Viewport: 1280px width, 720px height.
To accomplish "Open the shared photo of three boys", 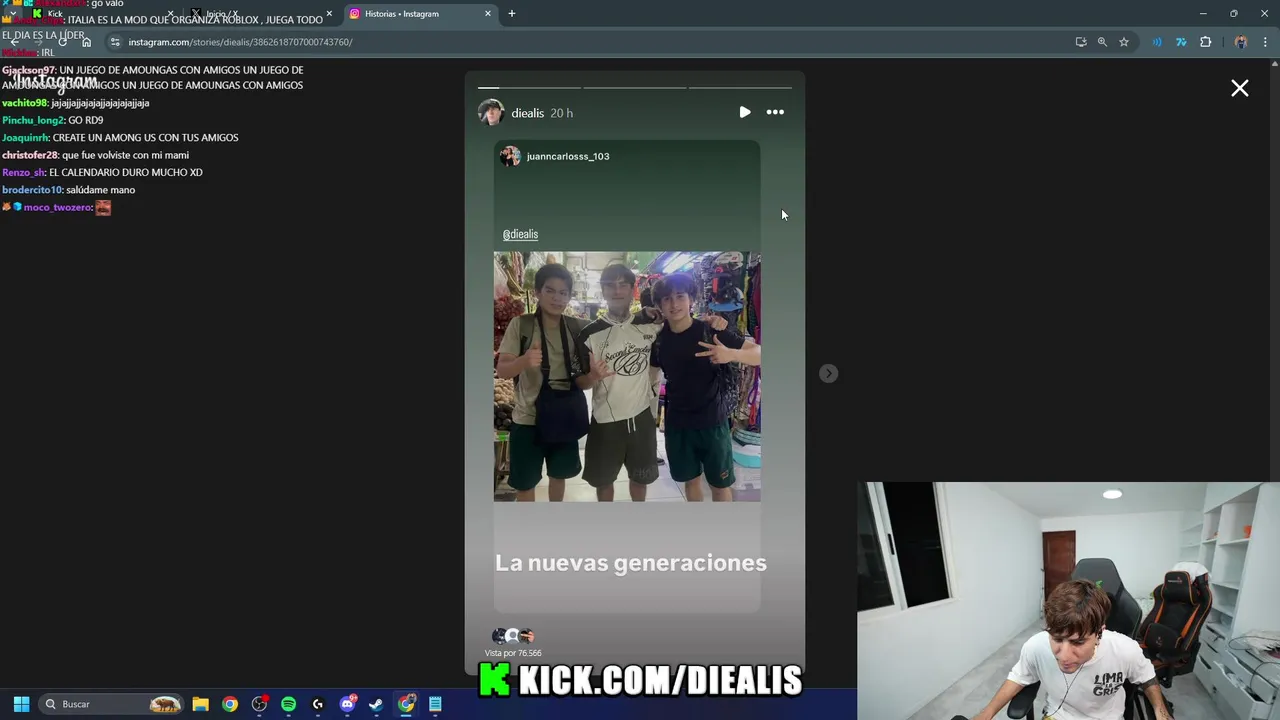I will [627, 376].
